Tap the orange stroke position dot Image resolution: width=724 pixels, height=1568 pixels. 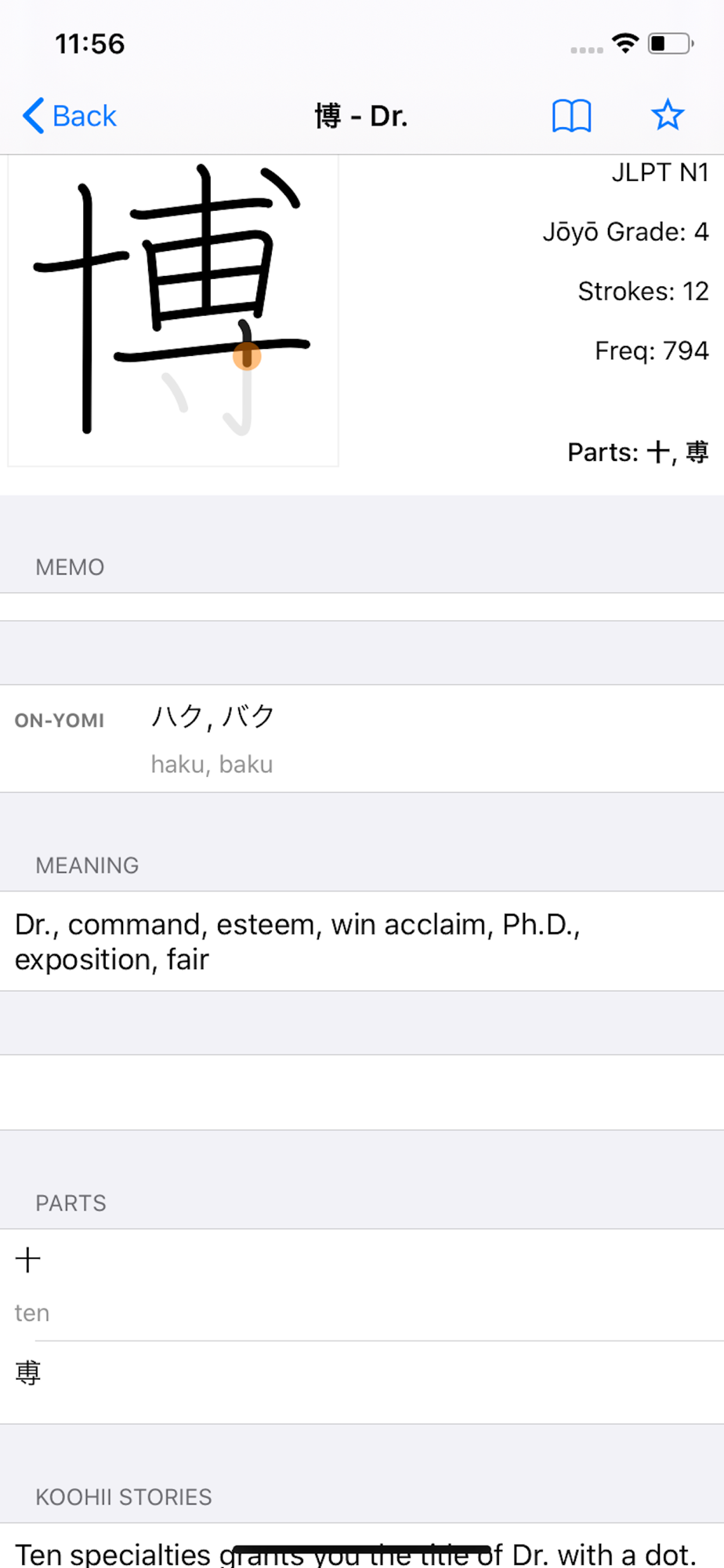pyautogui.click(x=247, y=356)
